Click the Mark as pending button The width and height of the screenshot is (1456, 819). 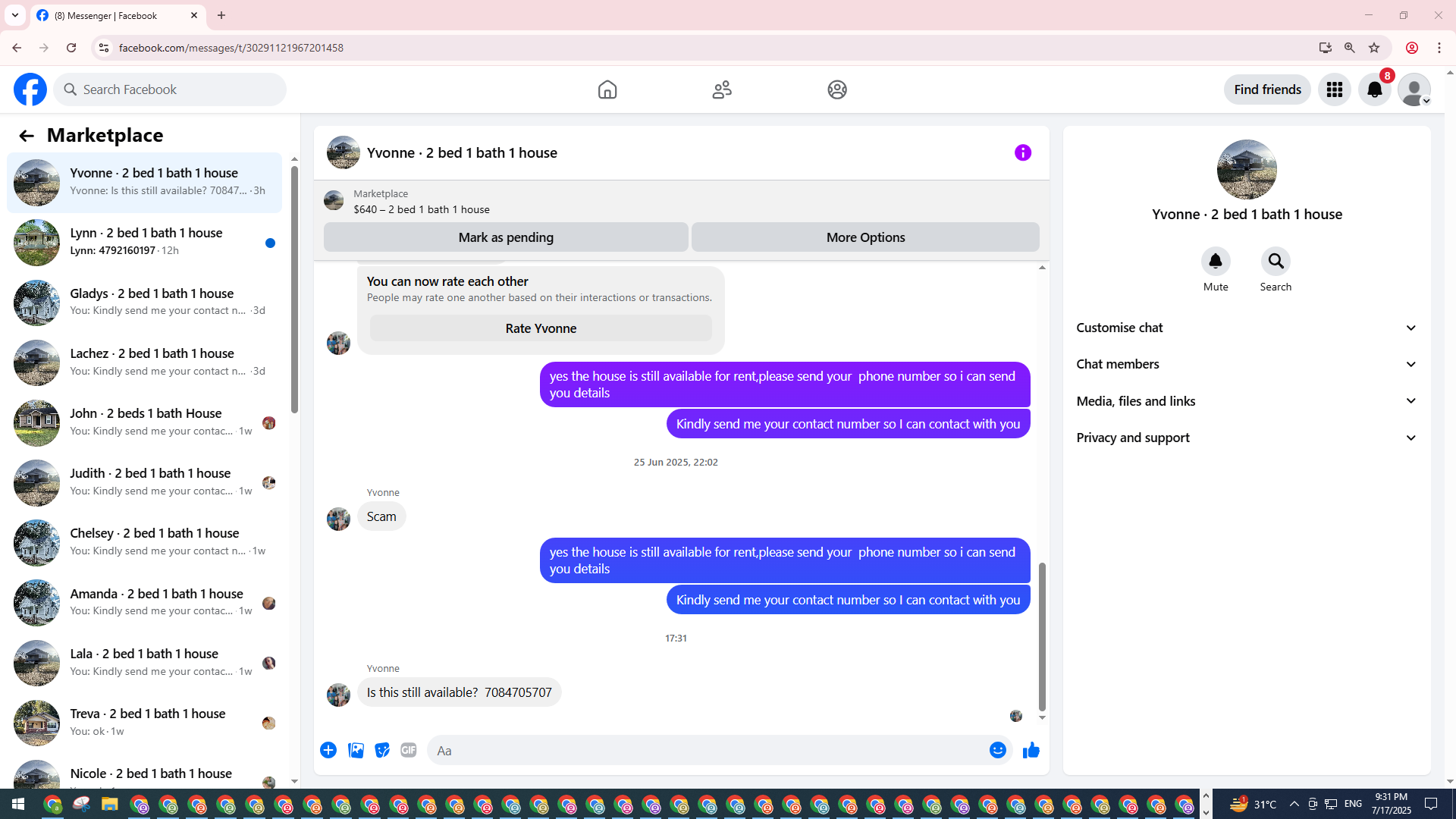(506, 237)
